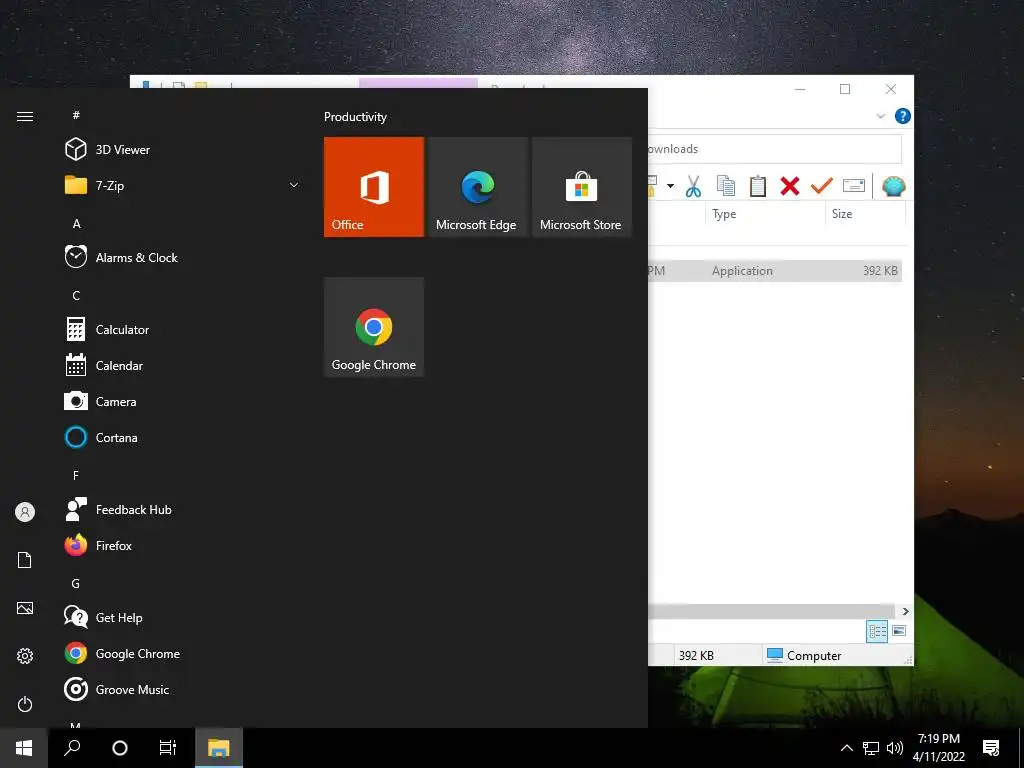Click File Explorer on the taskbar

point(219,748)
